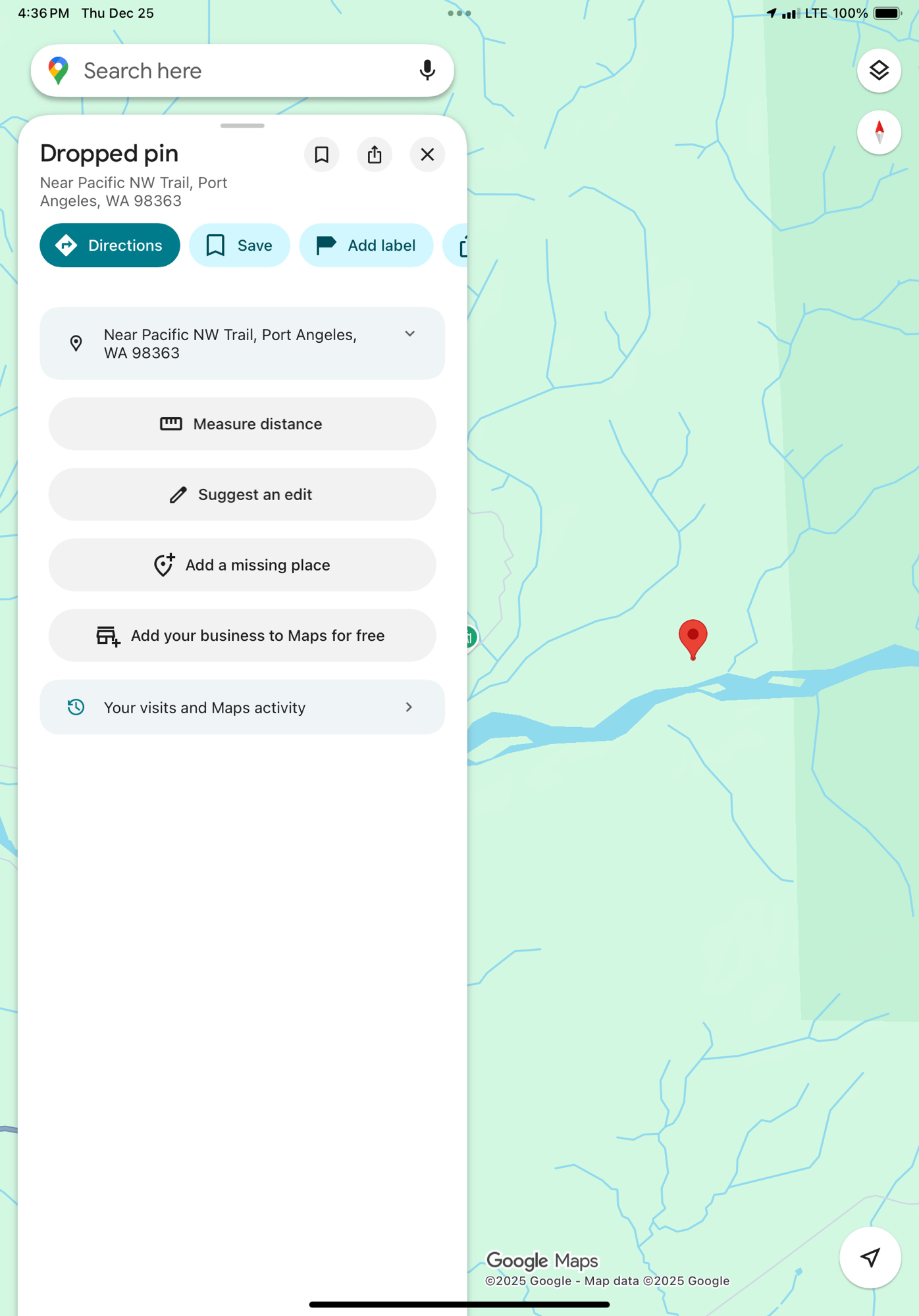Choose Measure distance option
The image size is (919, 1316).
(242, 424)
